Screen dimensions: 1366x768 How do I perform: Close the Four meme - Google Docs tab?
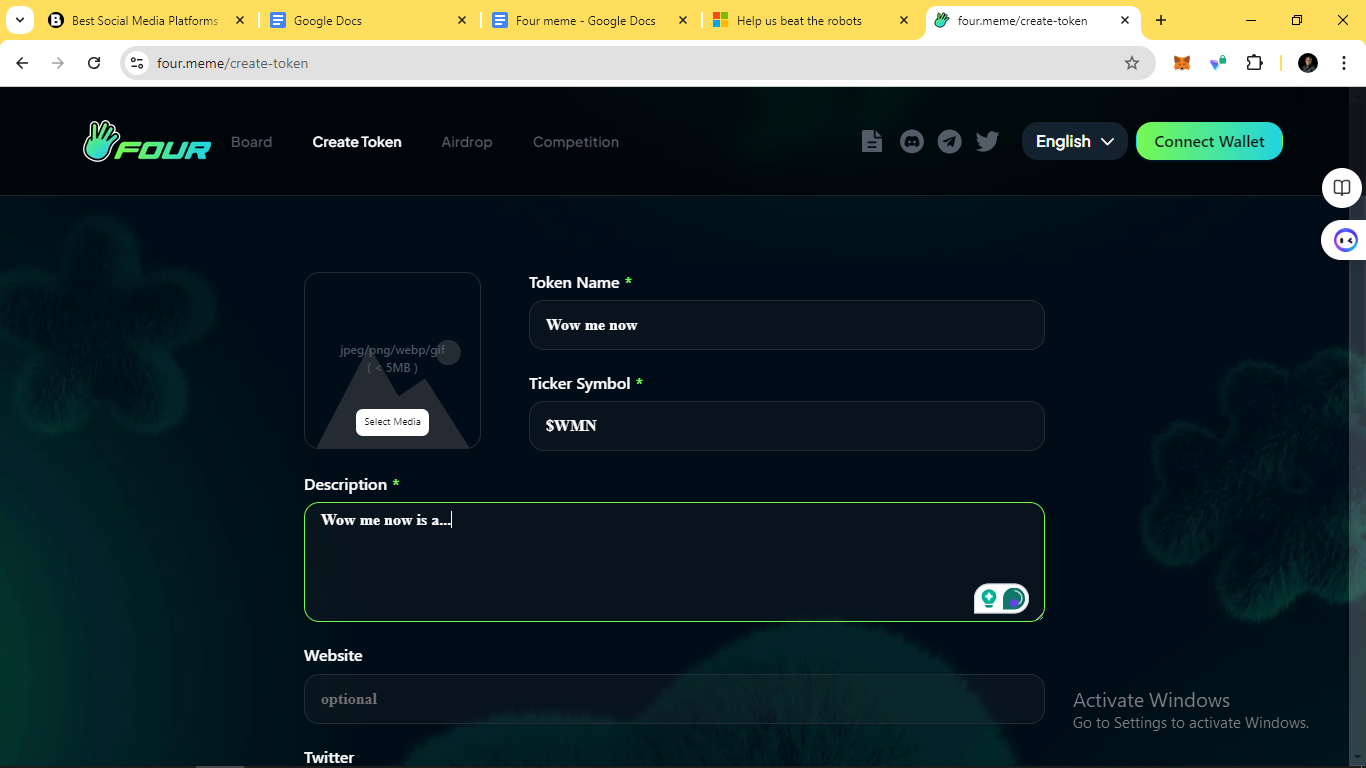pos(682,20)
